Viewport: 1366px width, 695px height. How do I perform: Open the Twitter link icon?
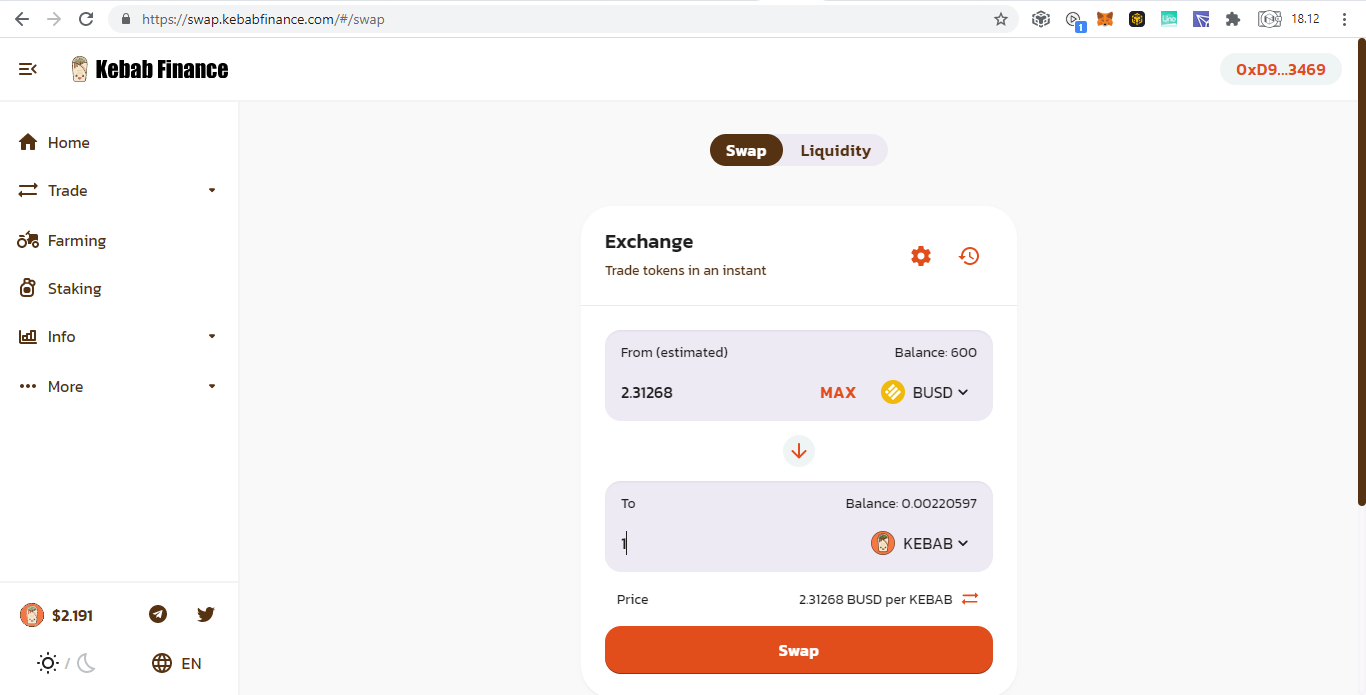206,614
